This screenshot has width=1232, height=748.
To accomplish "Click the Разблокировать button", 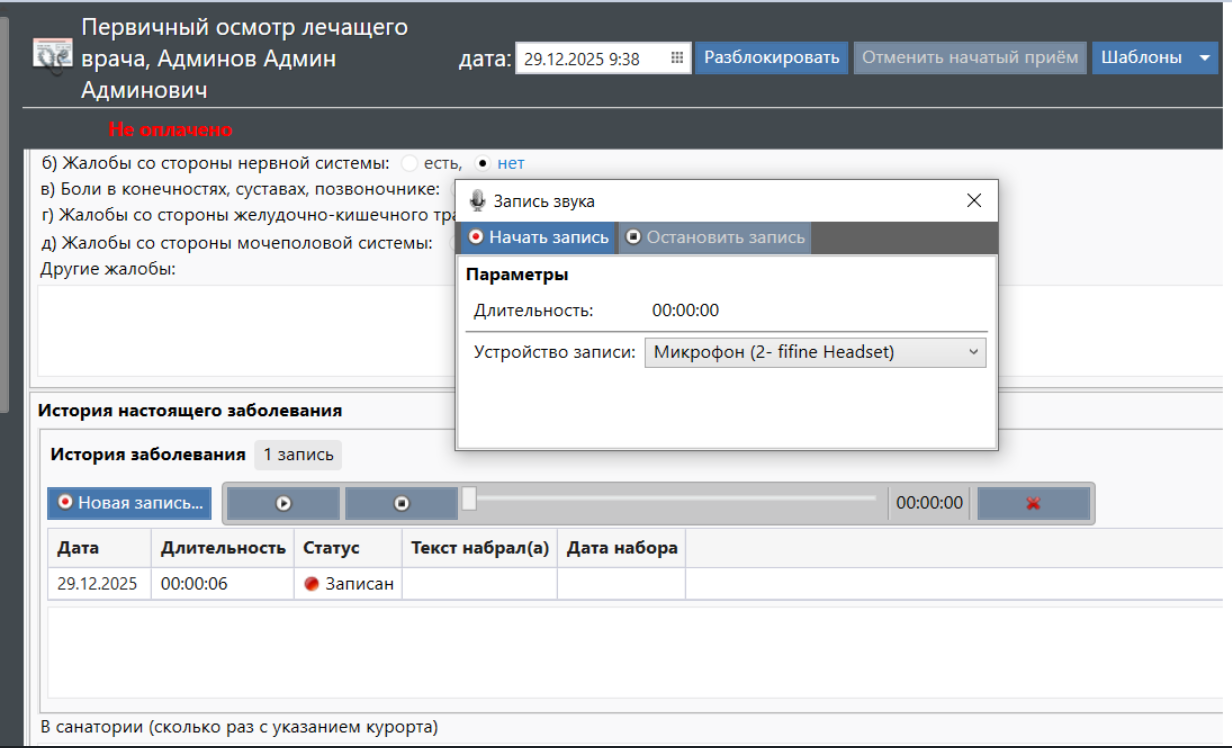I will coord(771,58).
